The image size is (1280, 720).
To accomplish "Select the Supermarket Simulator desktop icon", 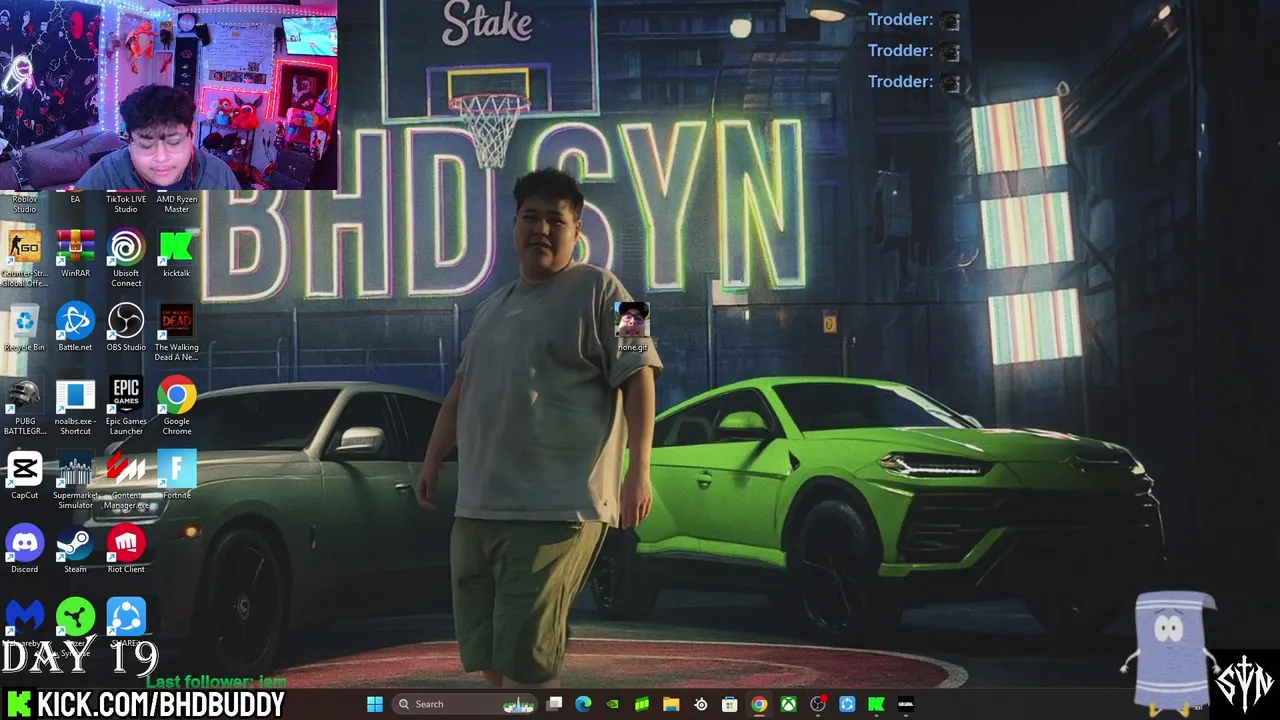I will click(75, 480).
